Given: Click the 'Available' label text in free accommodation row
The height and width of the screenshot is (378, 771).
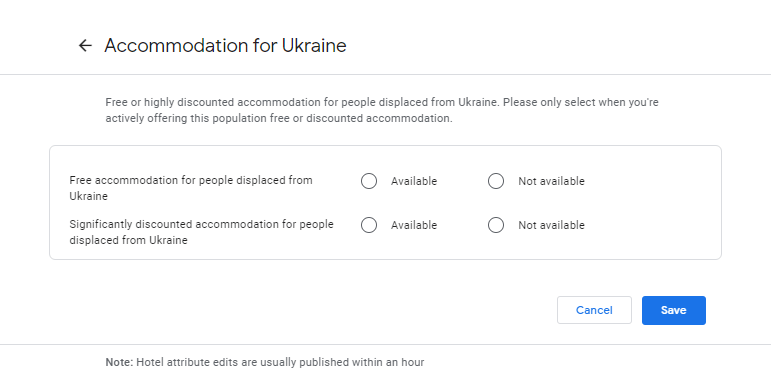Looking at the screenshot, I should click(414, 181).
